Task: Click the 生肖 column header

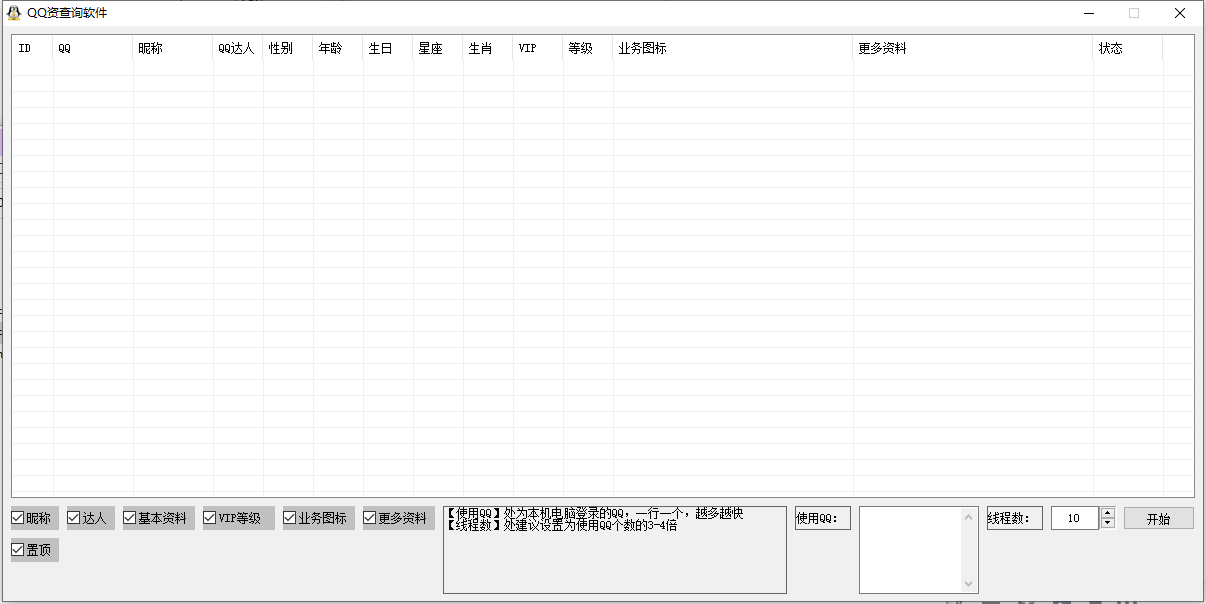Action: click(488, 48)
